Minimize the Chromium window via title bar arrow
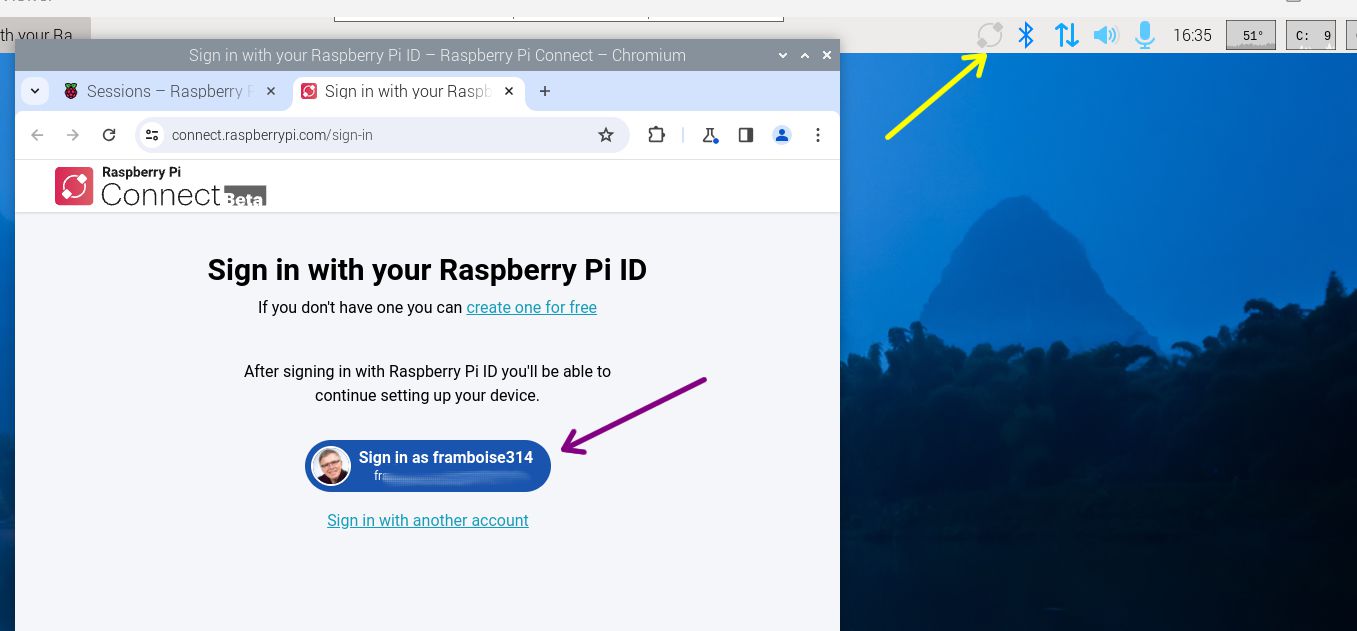Image resolution: width=1357 pixels, height=631 pixels. (x=783, y=55)
